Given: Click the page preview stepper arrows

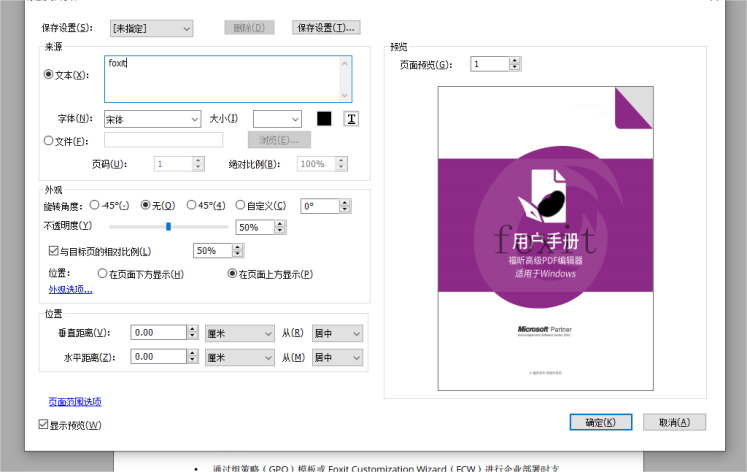Looking at the screenshot, I should tap(515, 64).
